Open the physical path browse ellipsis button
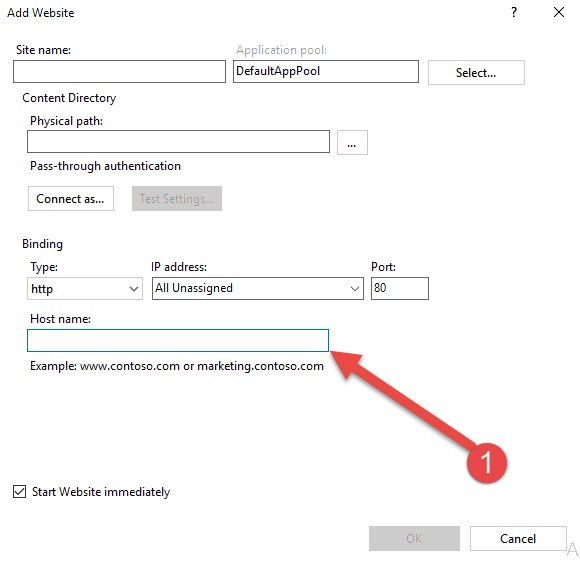Screen dimensions: 580x565 point(352,142)
